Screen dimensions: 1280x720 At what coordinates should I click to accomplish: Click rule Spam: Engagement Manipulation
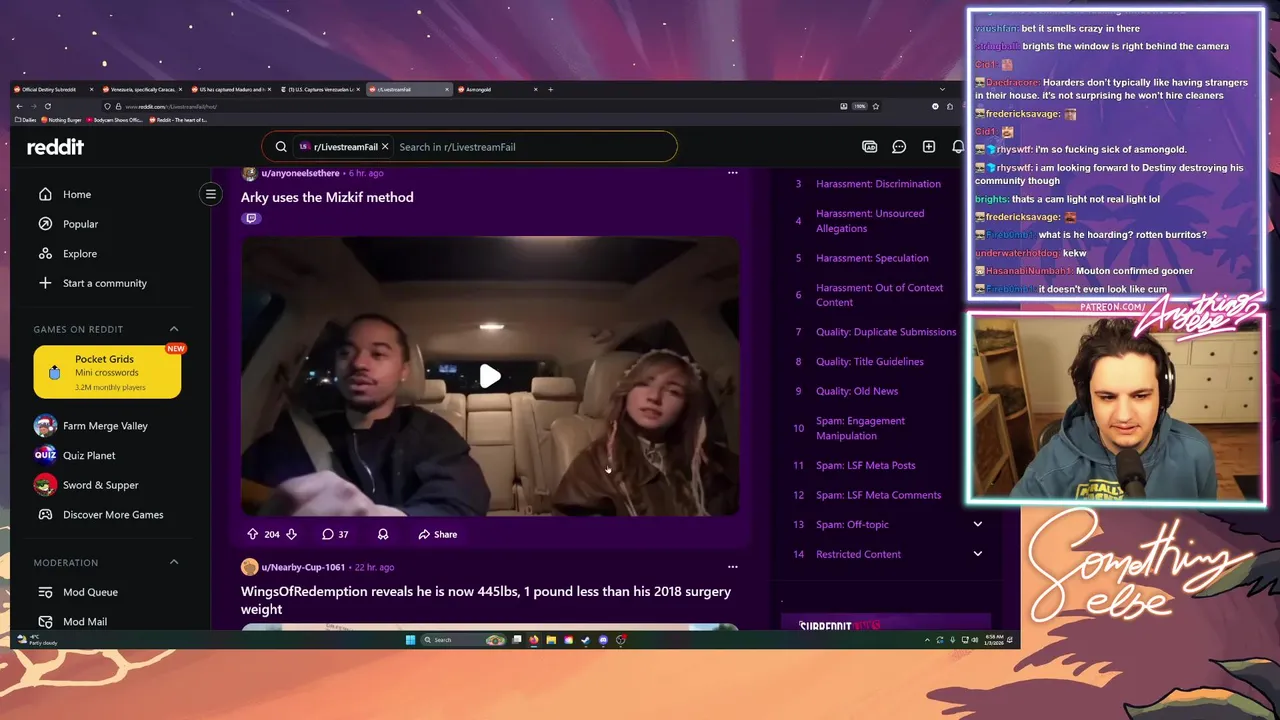[860, 428]
